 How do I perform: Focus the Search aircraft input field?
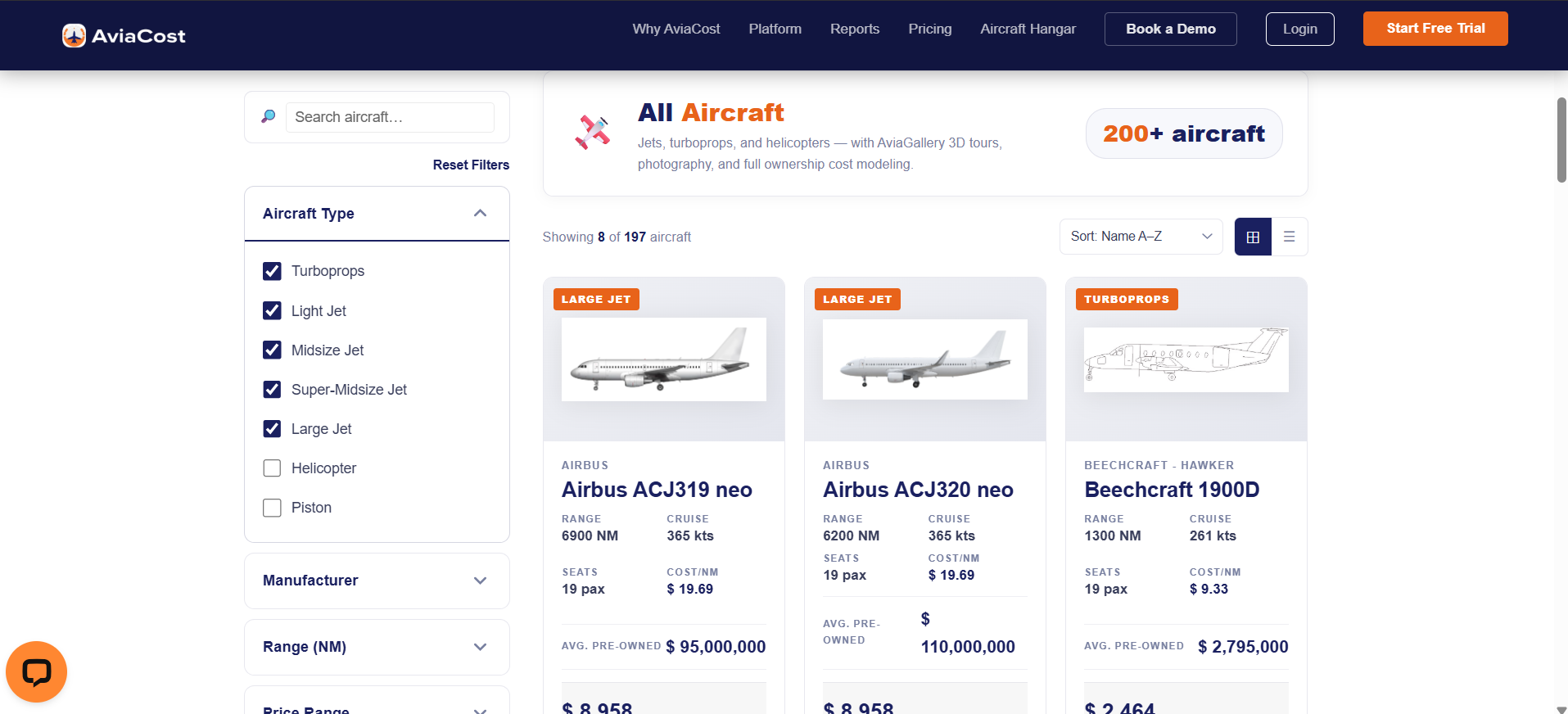pyautogui.click(x=390, y=117)
